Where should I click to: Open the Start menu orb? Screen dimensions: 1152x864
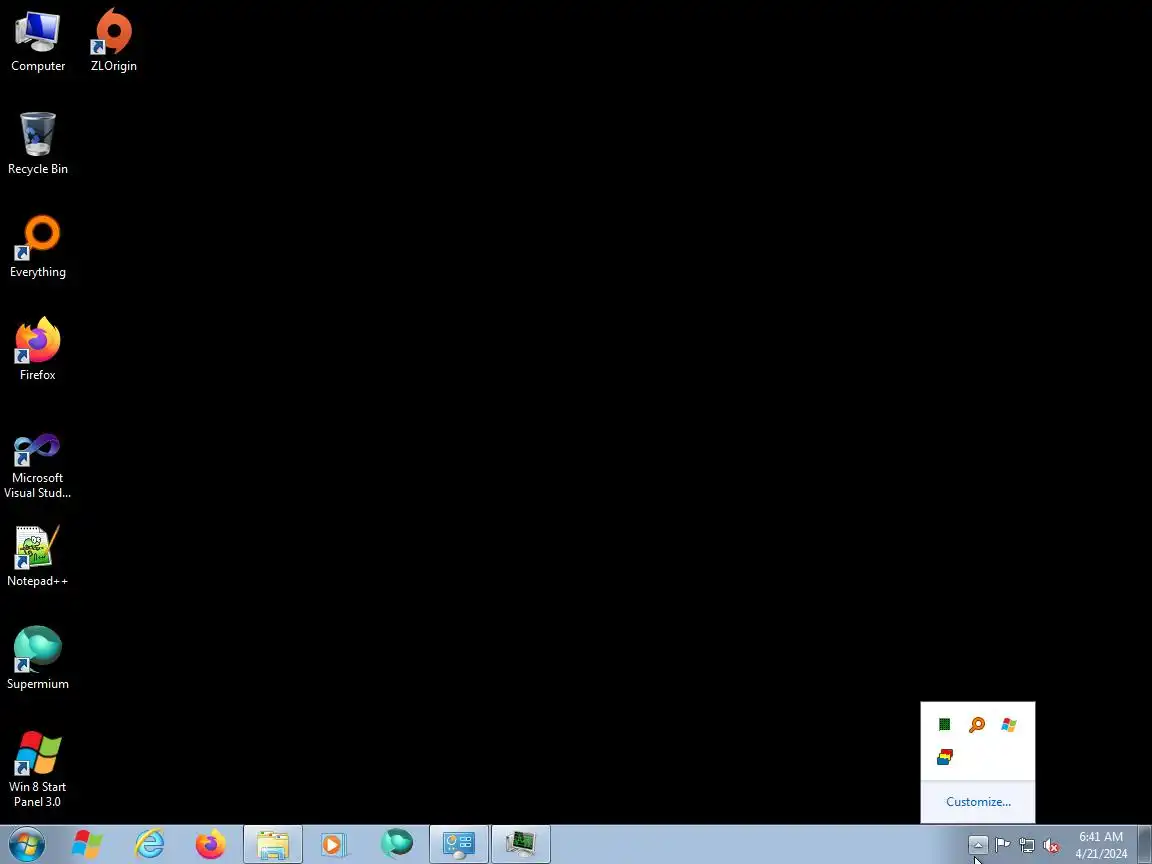click(x=26, y=844)
